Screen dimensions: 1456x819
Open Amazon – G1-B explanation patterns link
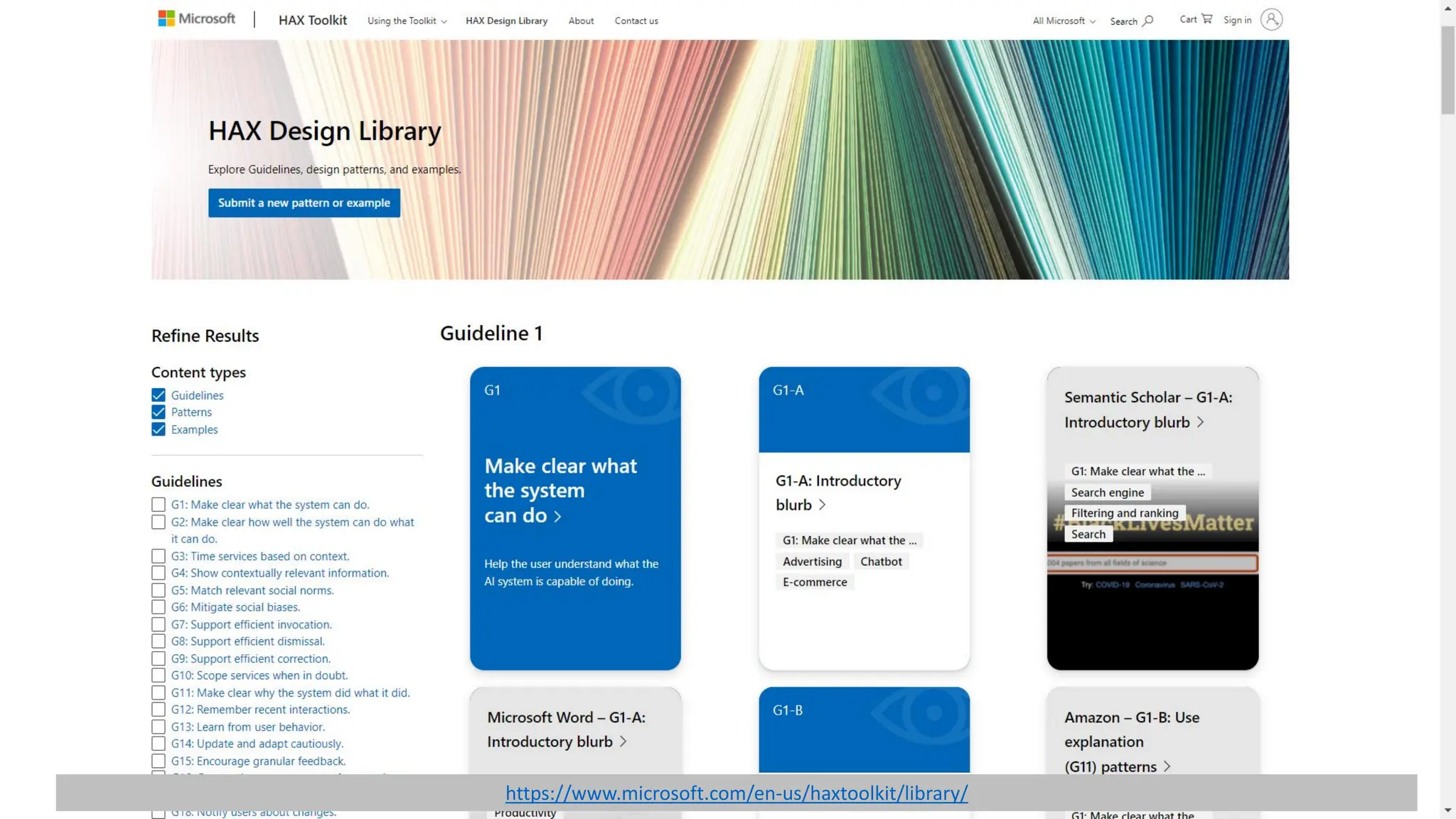point(1132,742)
